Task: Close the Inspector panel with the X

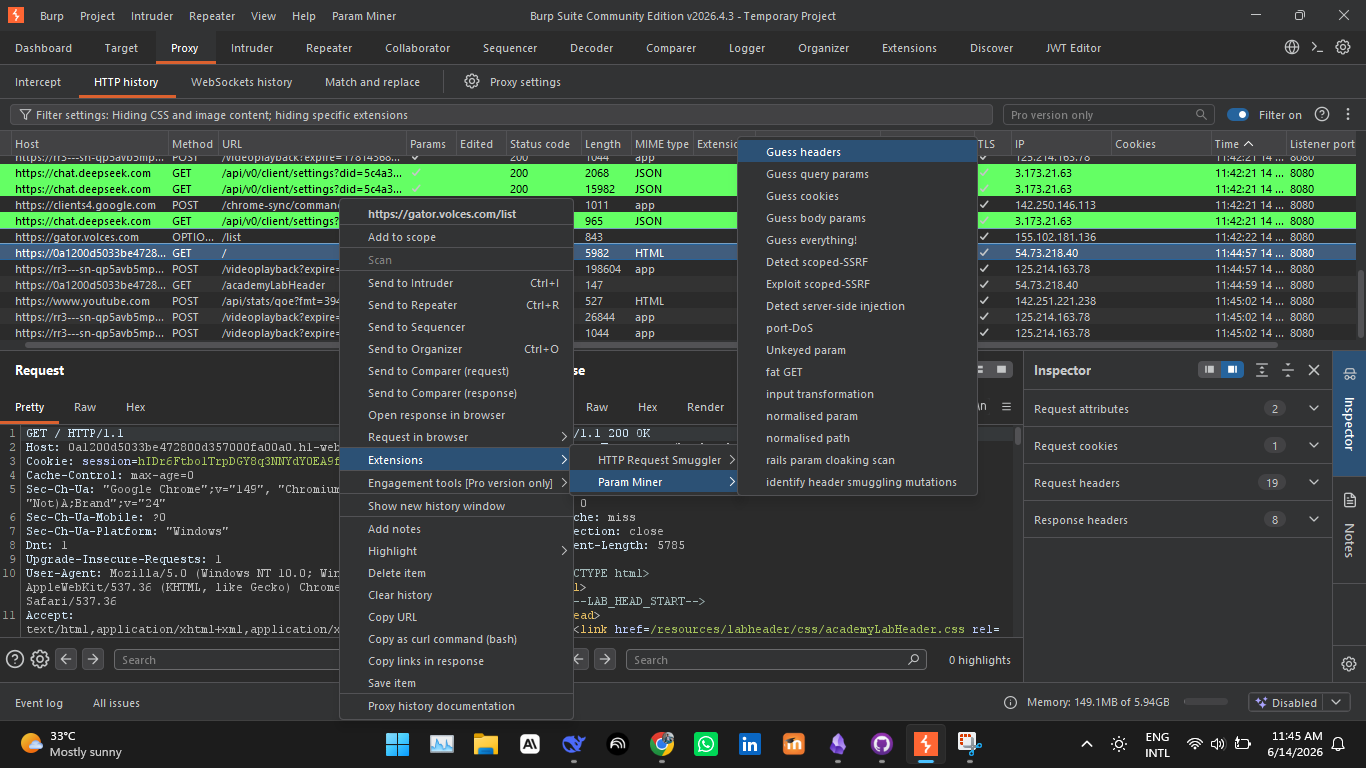Action: click(x=1314, y=370)
